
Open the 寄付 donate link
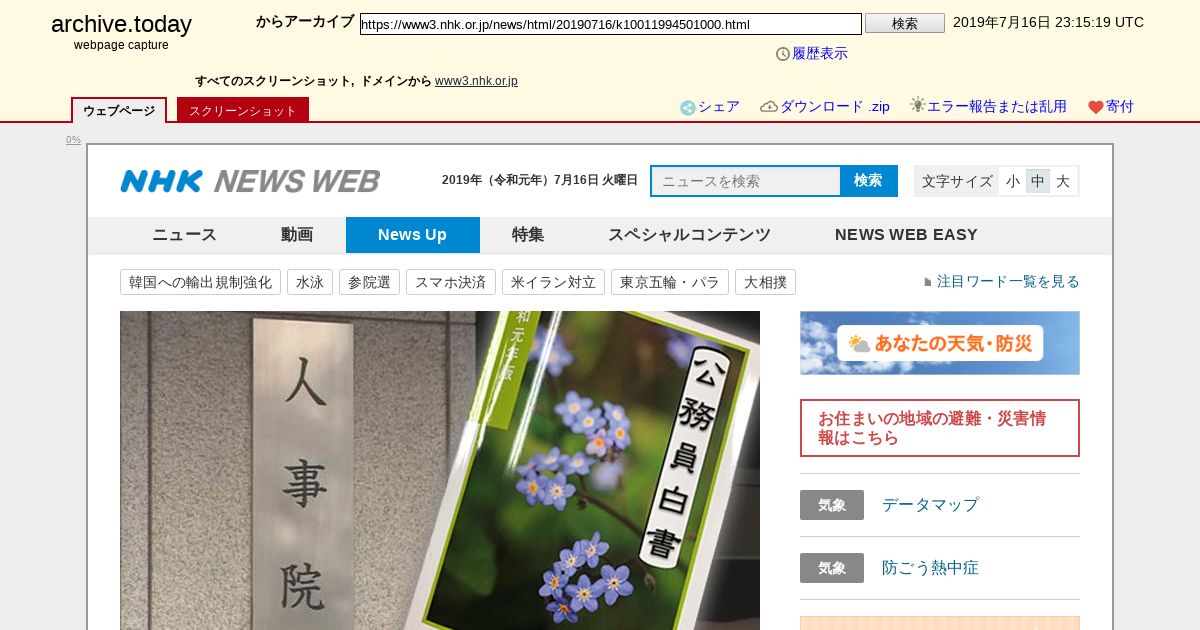pos(1120,107)
